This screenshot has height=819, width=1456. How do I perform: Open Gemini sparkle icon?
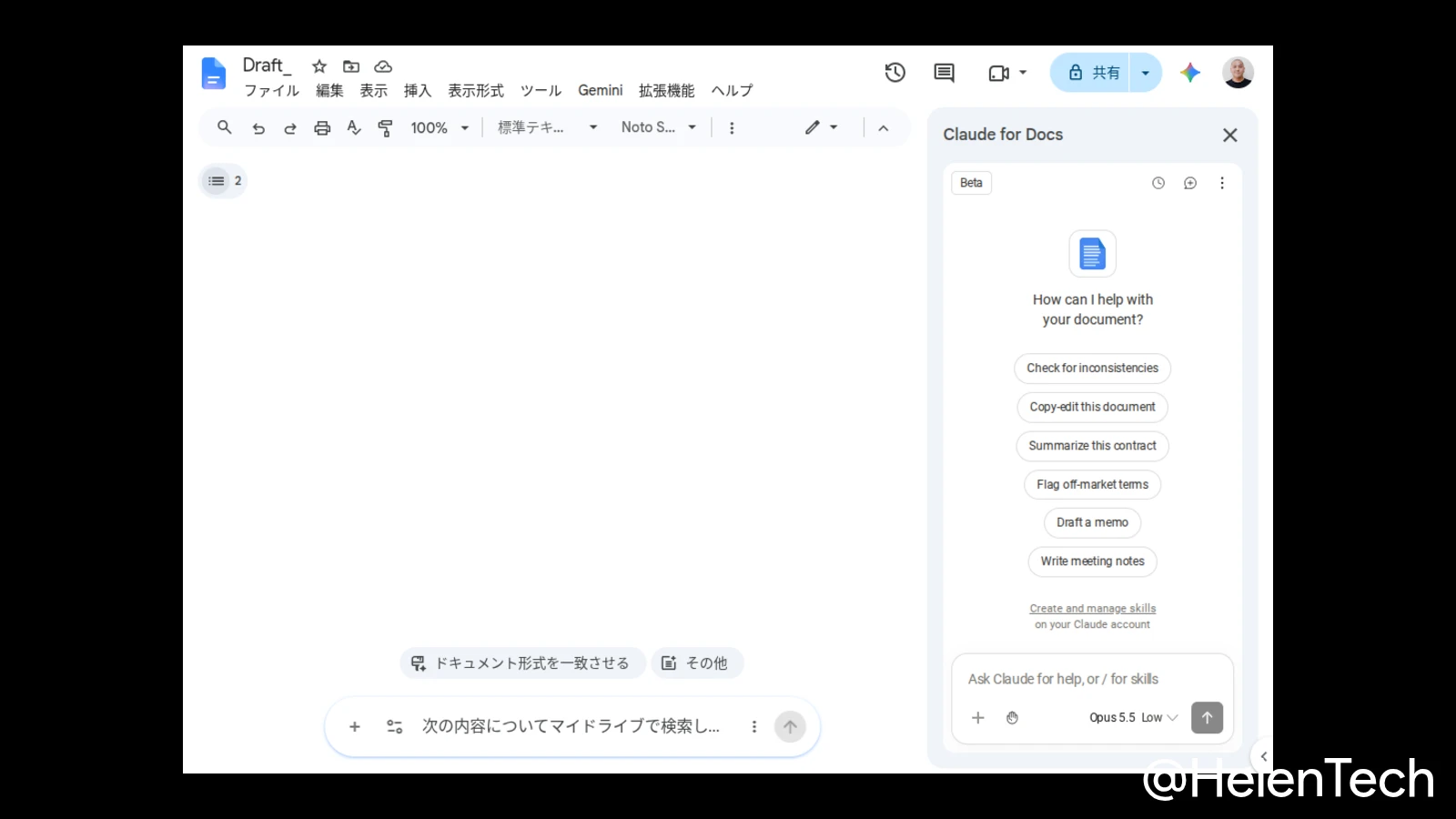tap(1190, 73)
